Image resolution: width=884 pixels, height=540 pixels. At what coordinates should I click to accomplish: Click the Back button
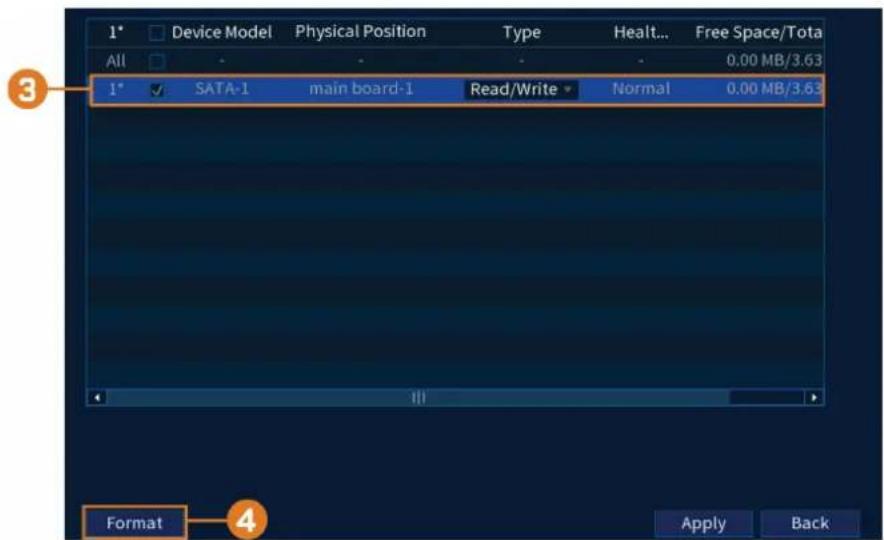(810, 524)
